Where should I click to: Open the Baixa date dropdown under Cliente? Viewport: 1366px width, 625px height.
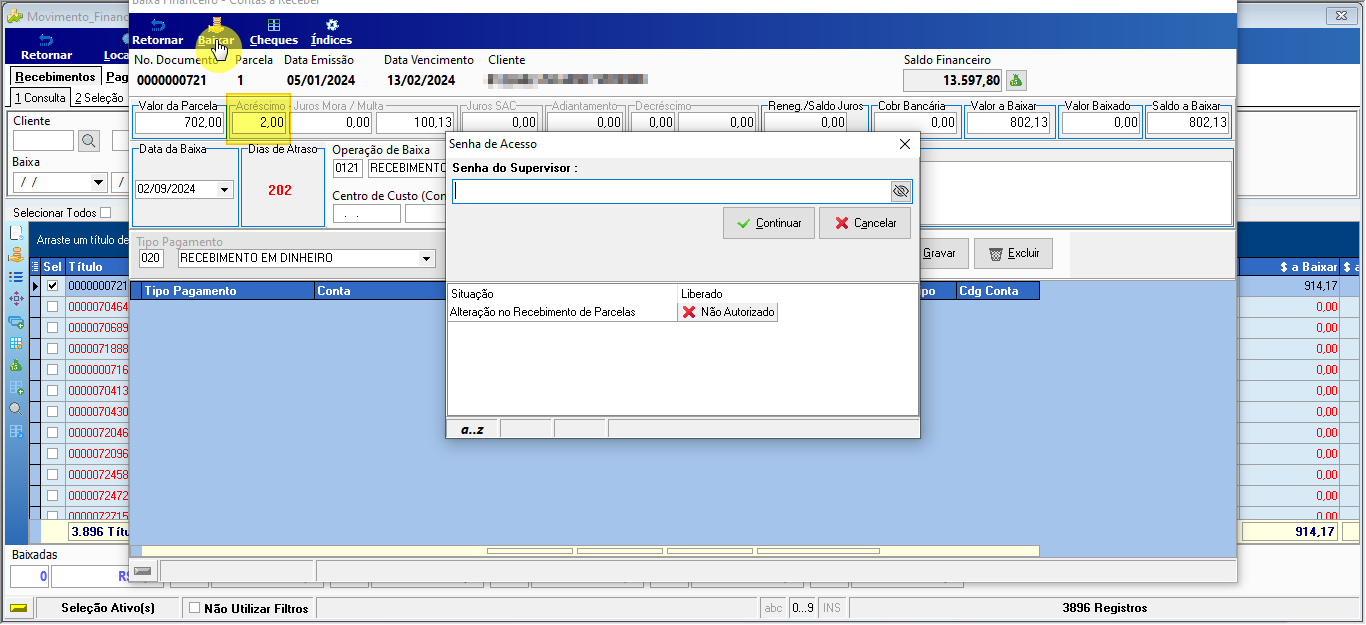click(98, 183)
